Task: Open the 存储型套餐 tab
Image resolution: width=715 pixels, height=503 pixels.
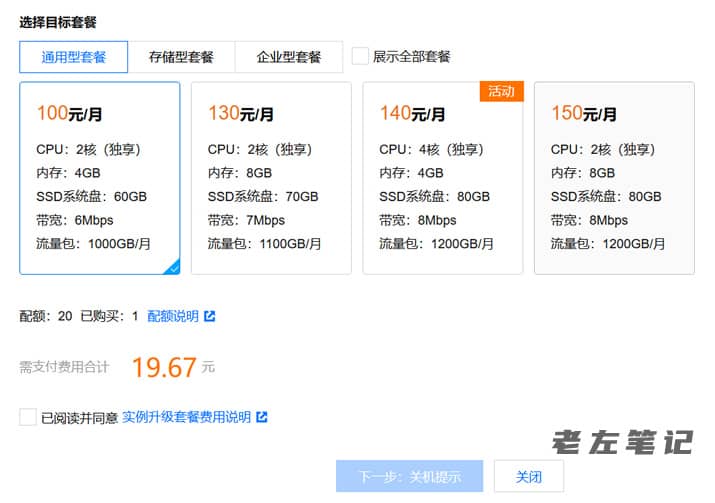Action: 181,57
